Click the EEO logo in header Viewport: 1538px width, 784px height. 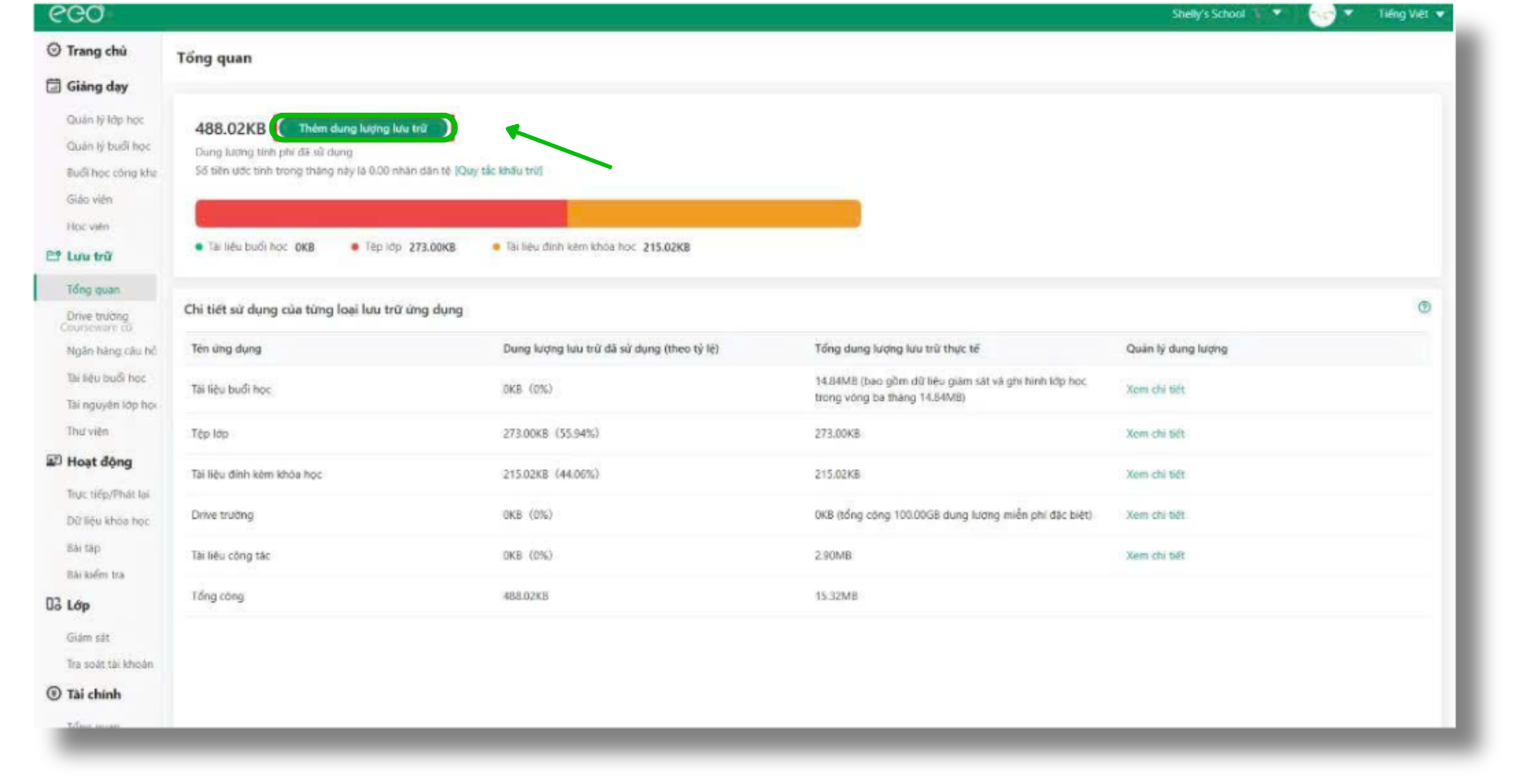(x=77, y=14)
